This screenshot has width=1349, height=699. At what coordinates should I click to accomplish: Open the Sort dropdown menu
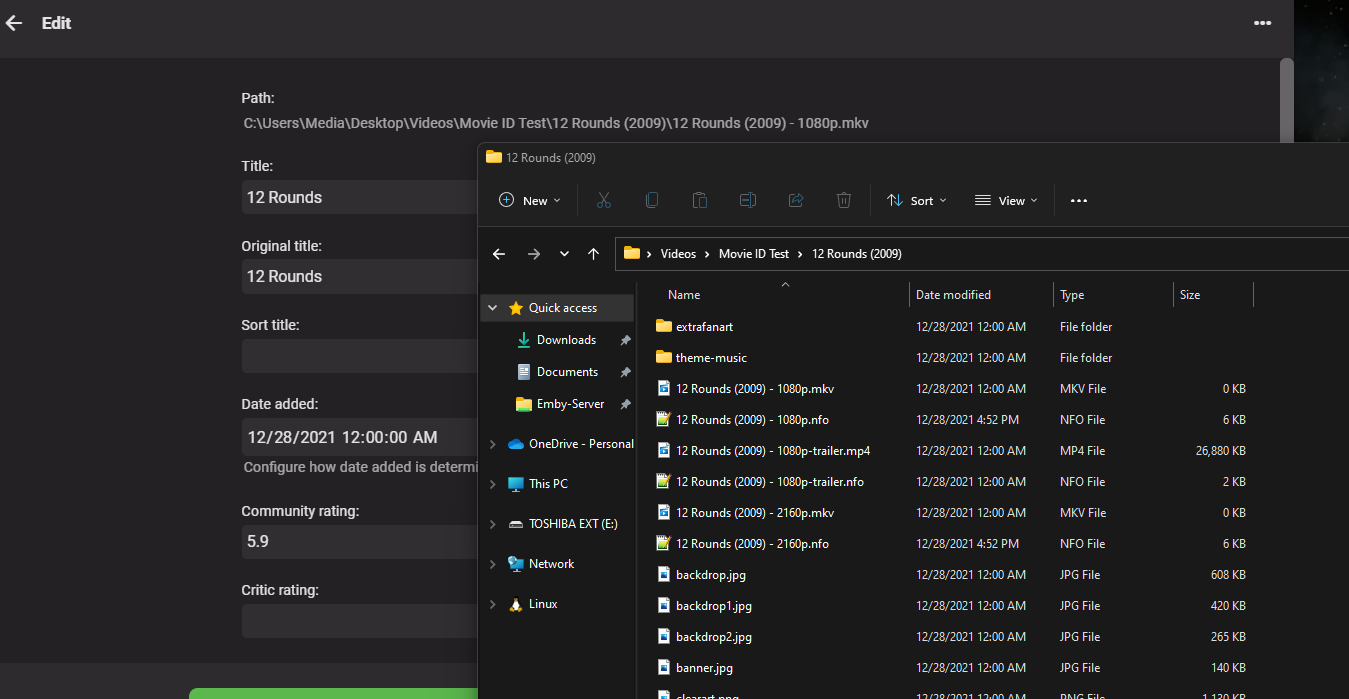916,200
